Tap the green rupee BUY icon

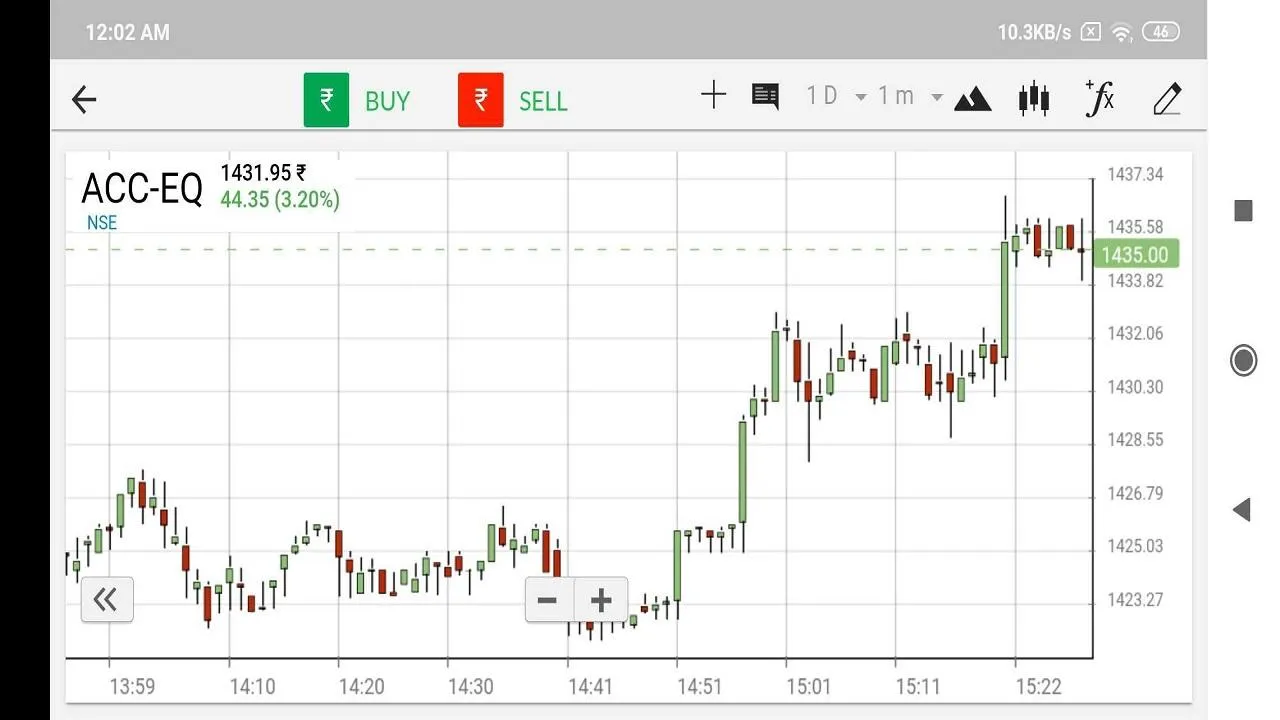(326, 100)
